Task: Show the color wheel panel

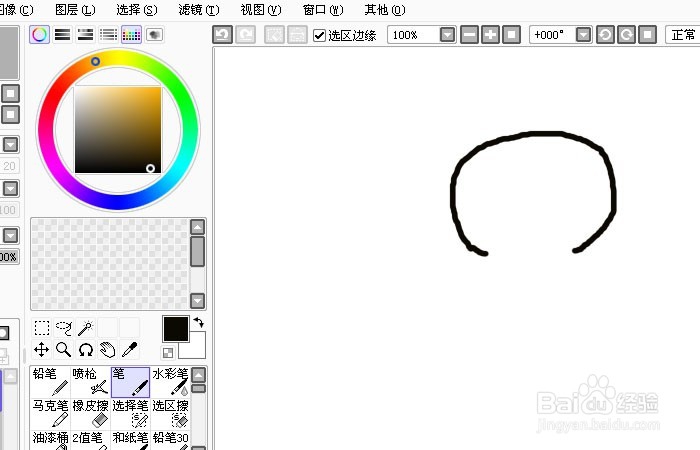Action: pyautogui.click(x=39, y=34)
